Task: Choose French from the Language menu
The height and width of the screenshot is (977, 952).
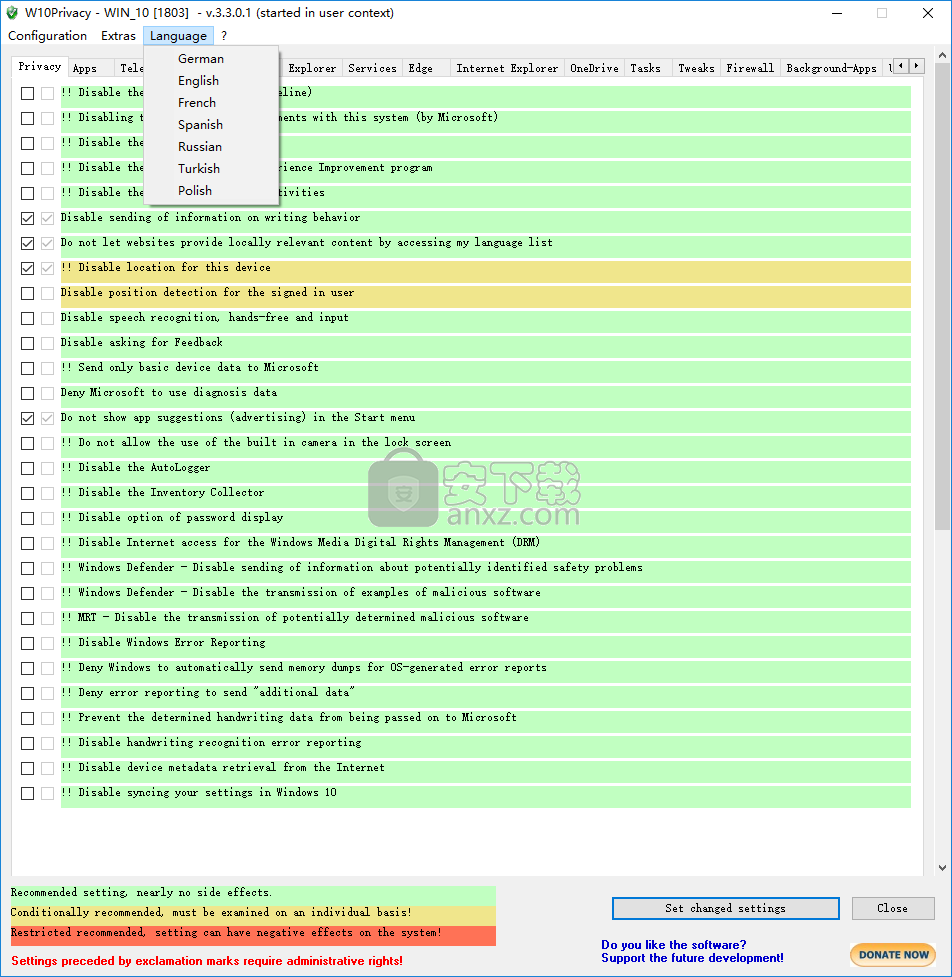Action: pyautogui.click(x=197, y=103)
